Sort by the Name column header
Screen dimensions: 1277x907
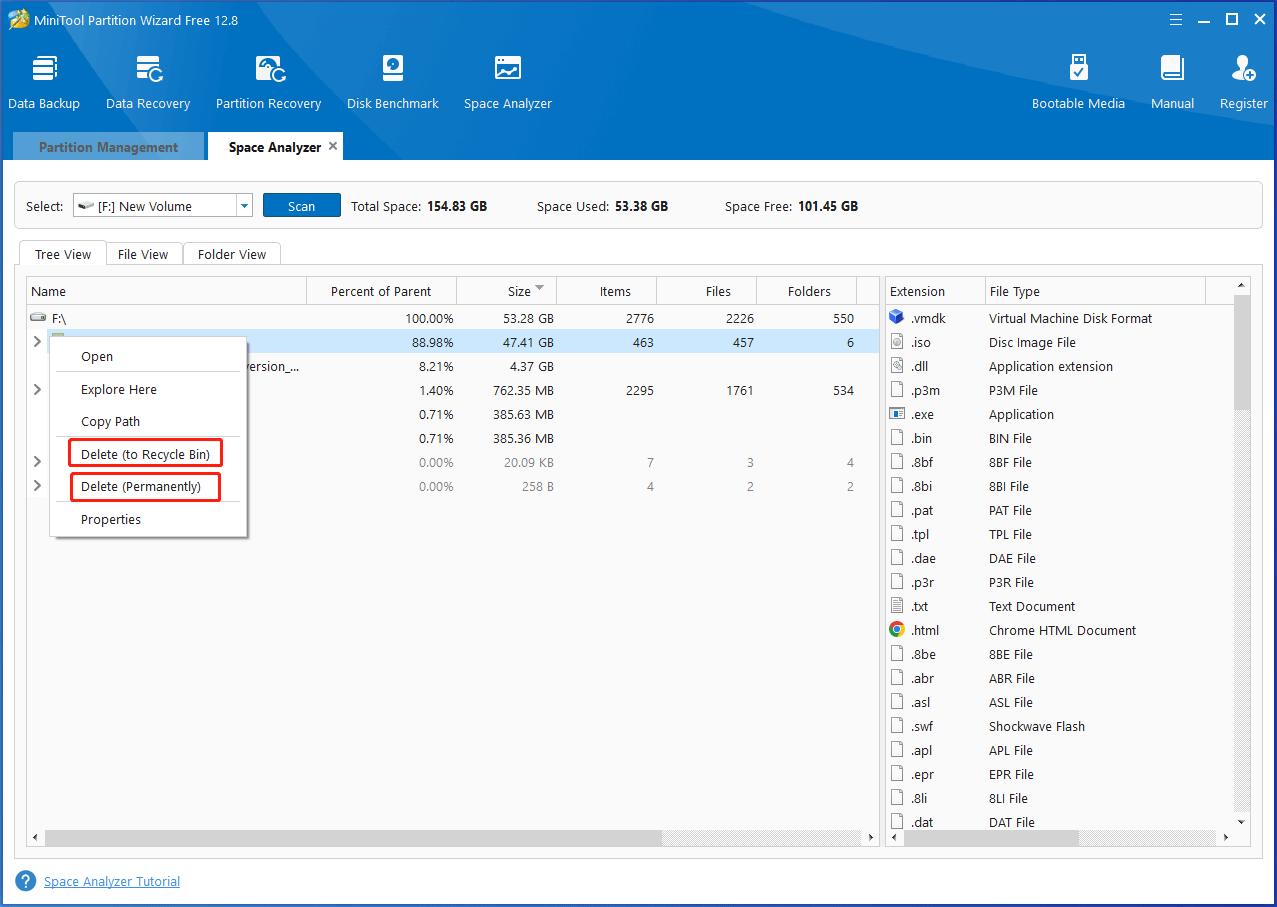166,291
